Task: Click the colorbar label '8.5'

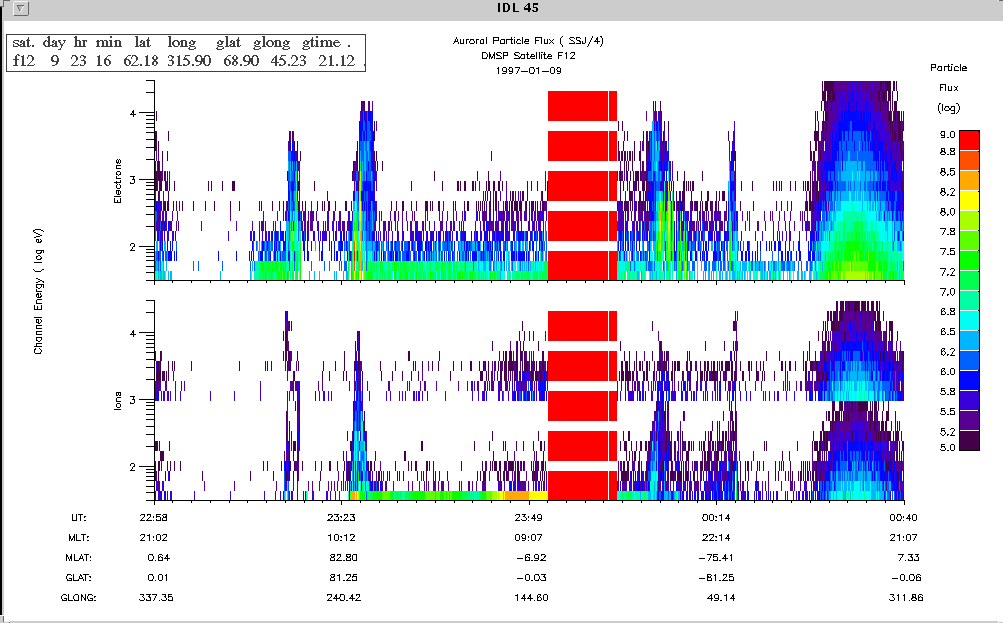Action: coord(947,171)
